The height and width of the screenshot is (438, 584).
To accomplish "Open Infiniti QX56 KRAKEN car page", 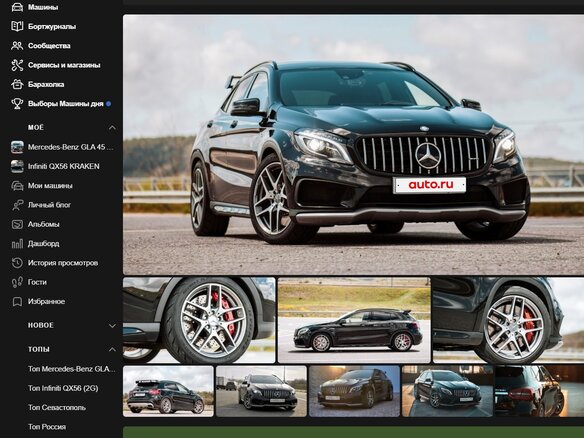I will [x=64, y=166].
